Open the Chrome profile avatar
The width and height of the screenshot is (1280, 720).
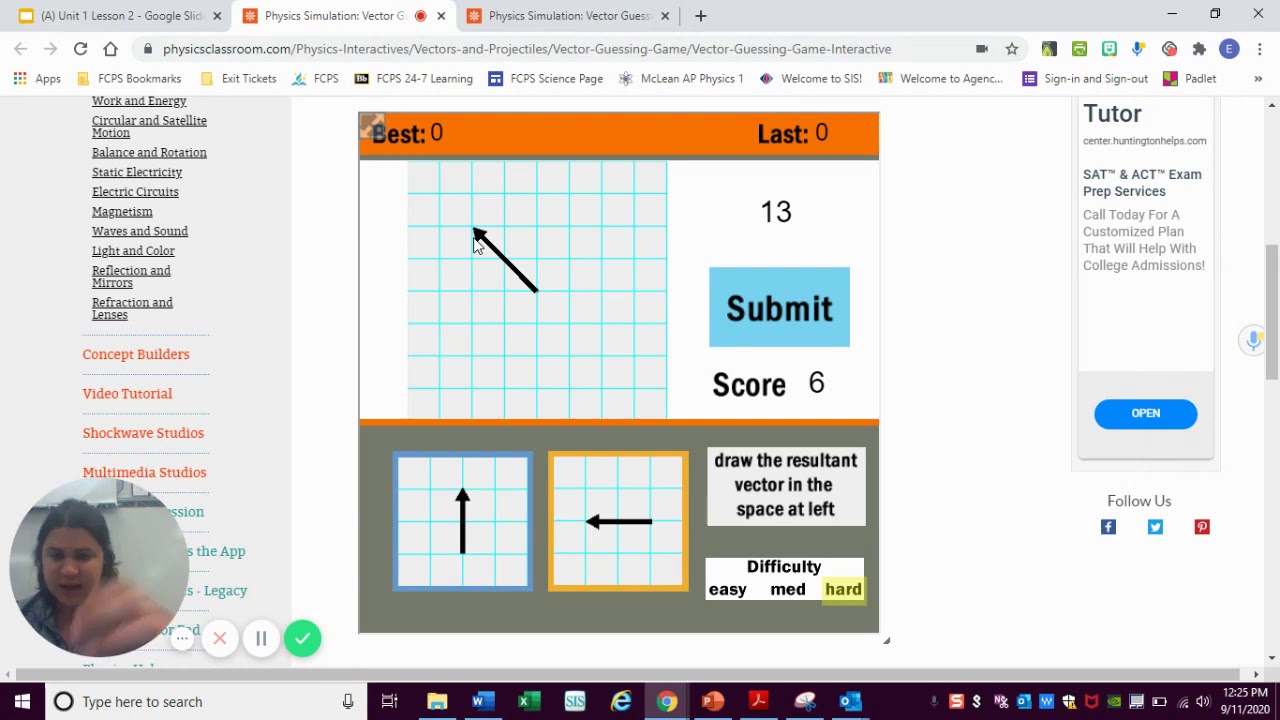[x=1229, y=49]
